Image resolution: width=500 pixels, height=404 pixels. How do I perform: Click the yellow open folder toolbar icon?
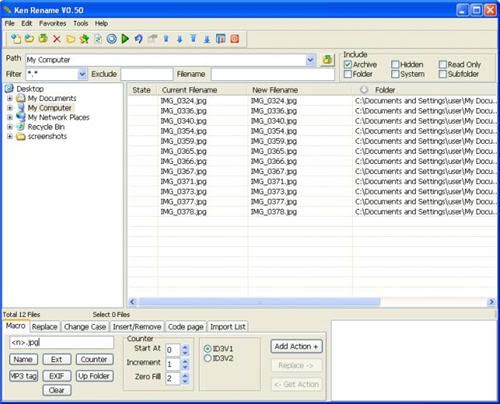70,39
